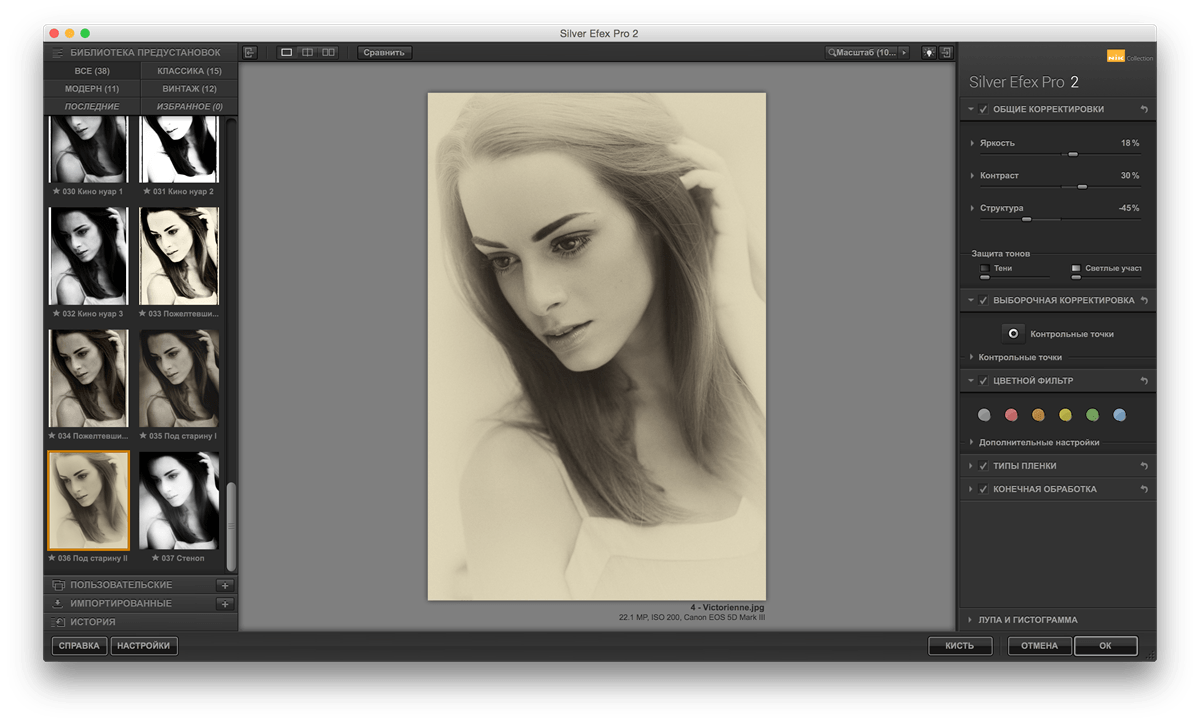The width and height of the screenshot is (1200, 723).
Task: Reset the Общие корректировки section with arrow icon
Action: pyautogui.click(x=1144, y=109)
